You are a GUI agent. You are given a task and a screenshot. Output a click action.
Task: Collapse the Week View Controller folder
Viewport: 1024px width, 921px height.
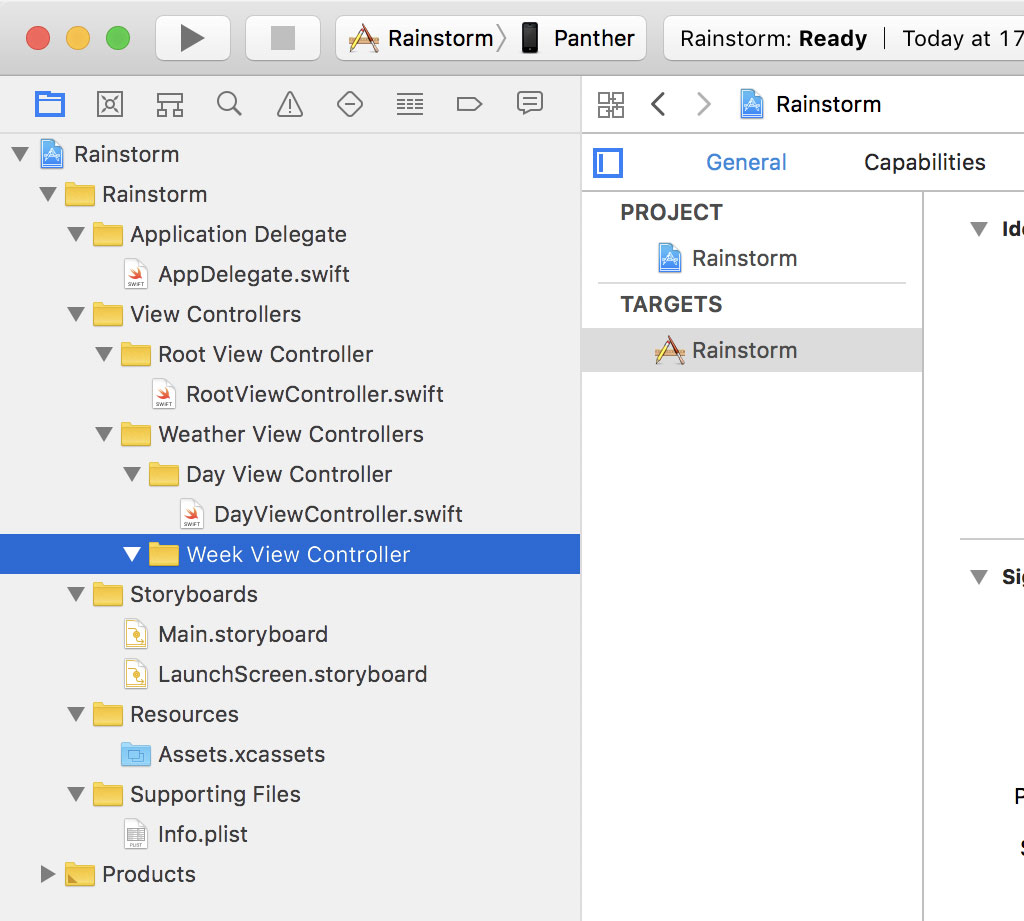131,554
